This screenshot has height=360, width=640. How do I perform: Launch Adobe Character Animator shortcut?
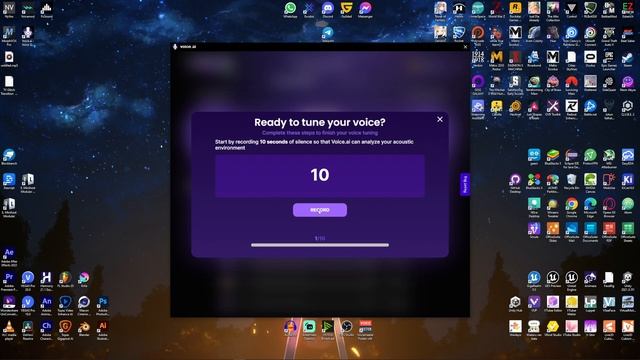coord(47,330)
